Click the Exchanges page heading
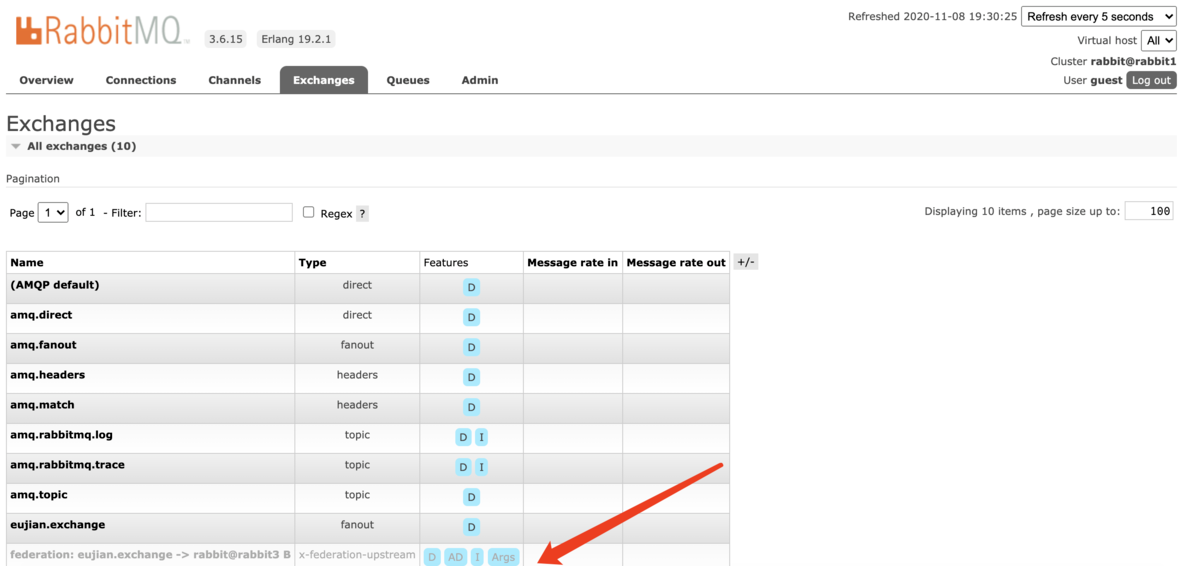 click(61, 124)
